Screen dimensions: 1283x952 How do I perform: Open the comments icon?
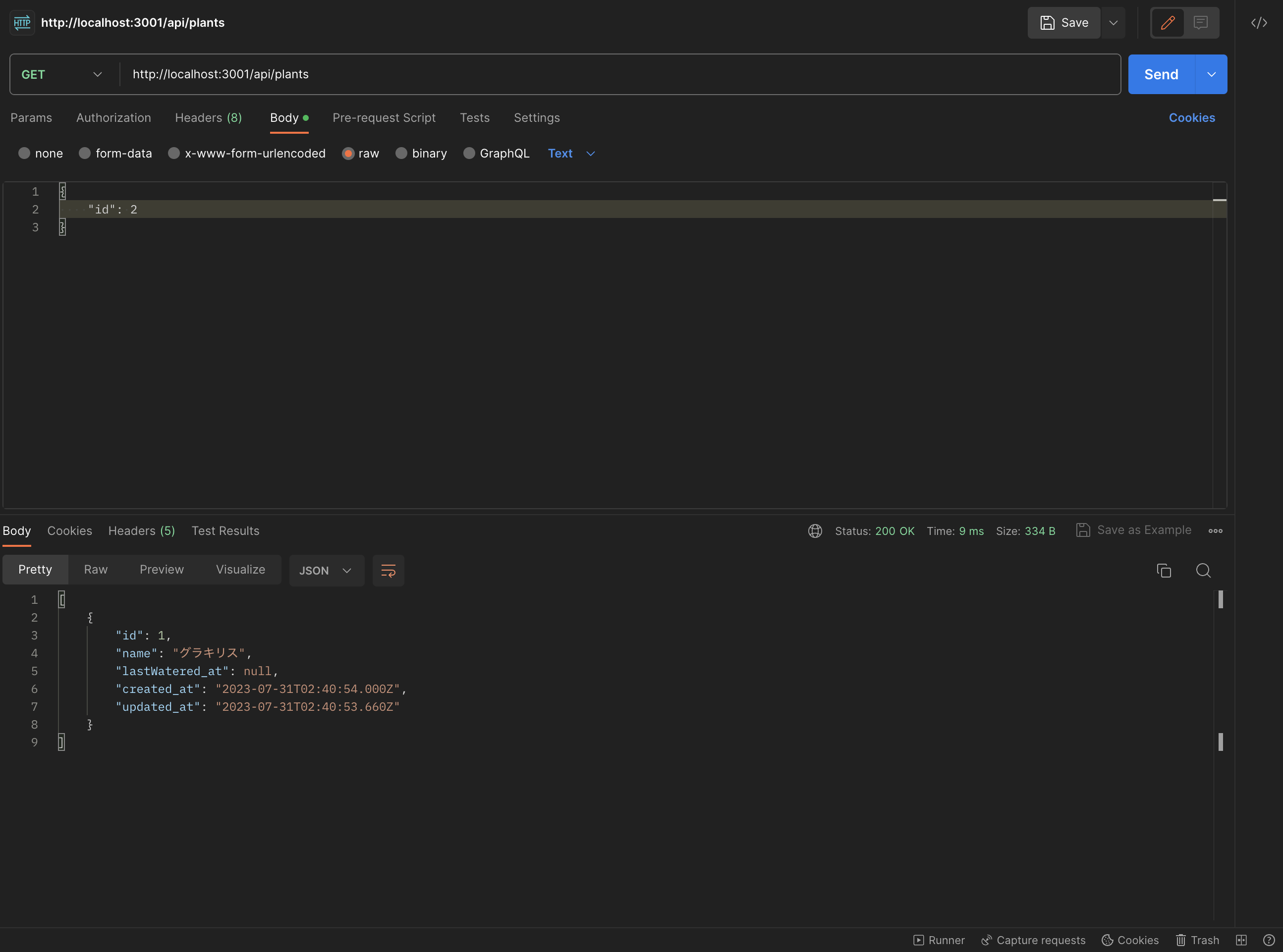click(x=1201, y=23)
